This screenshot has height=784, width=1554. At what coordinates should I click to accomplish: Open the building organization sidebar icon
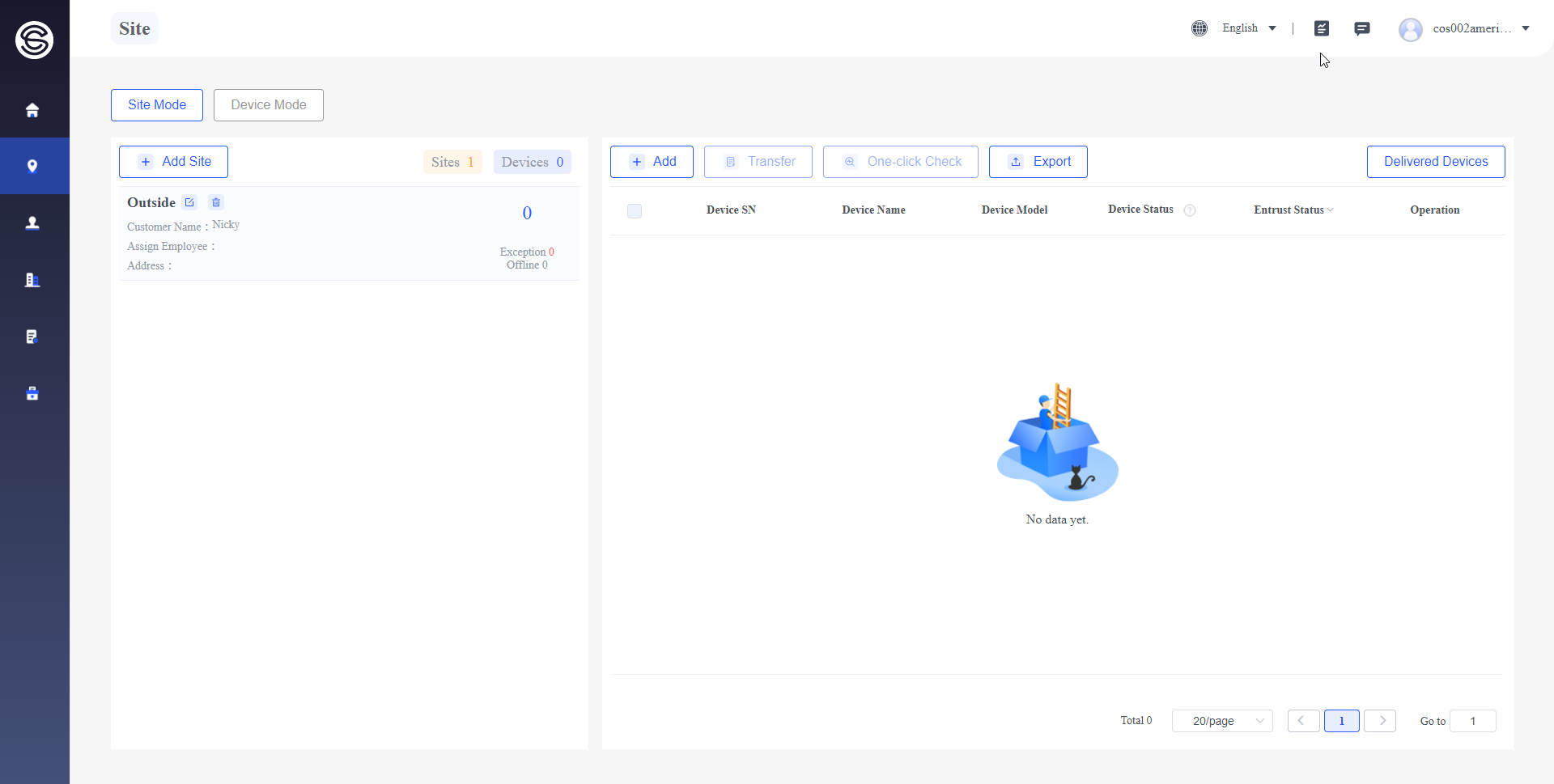(x=32, y=280)
